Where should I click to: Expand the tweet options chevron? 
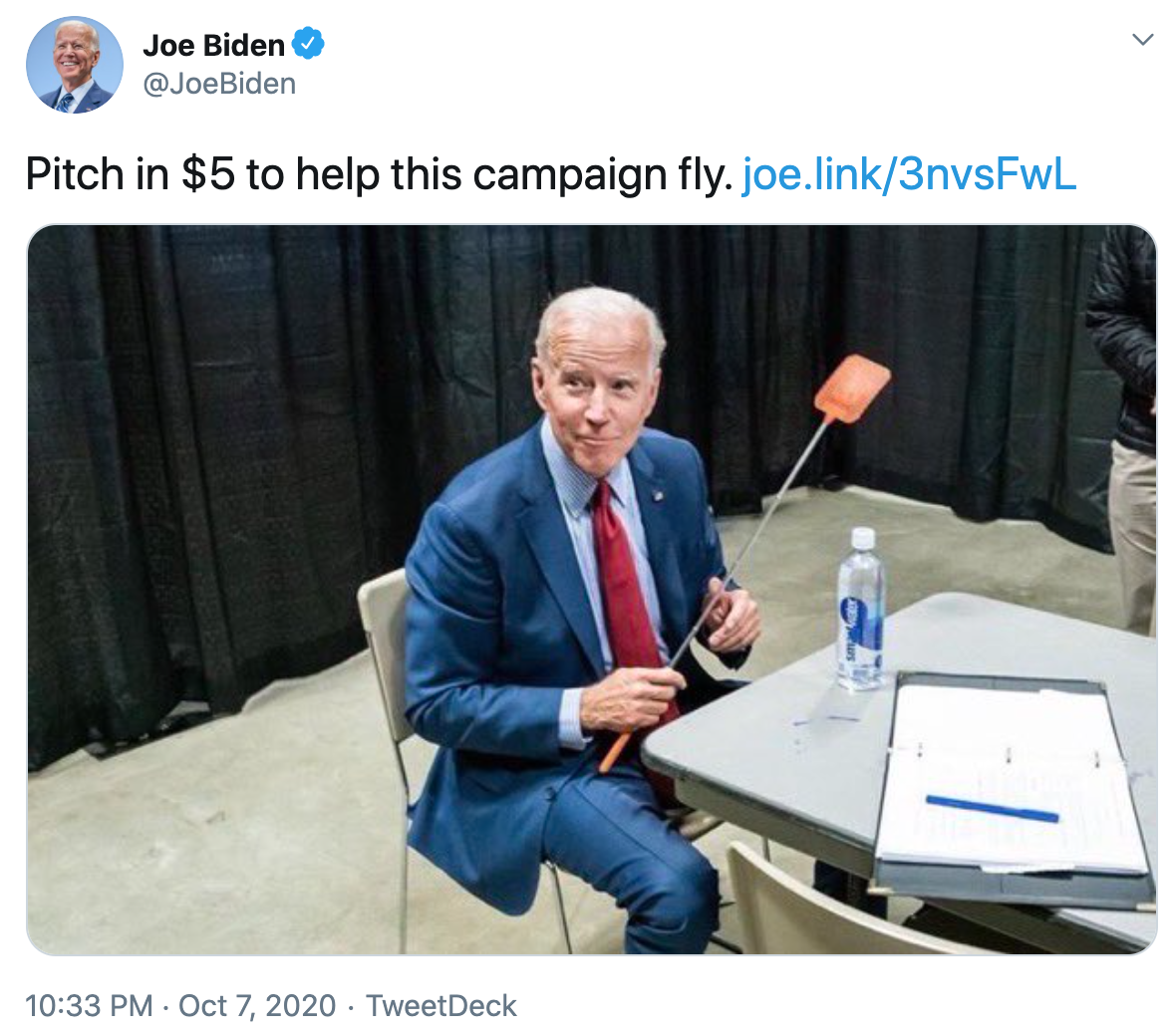1142,39
